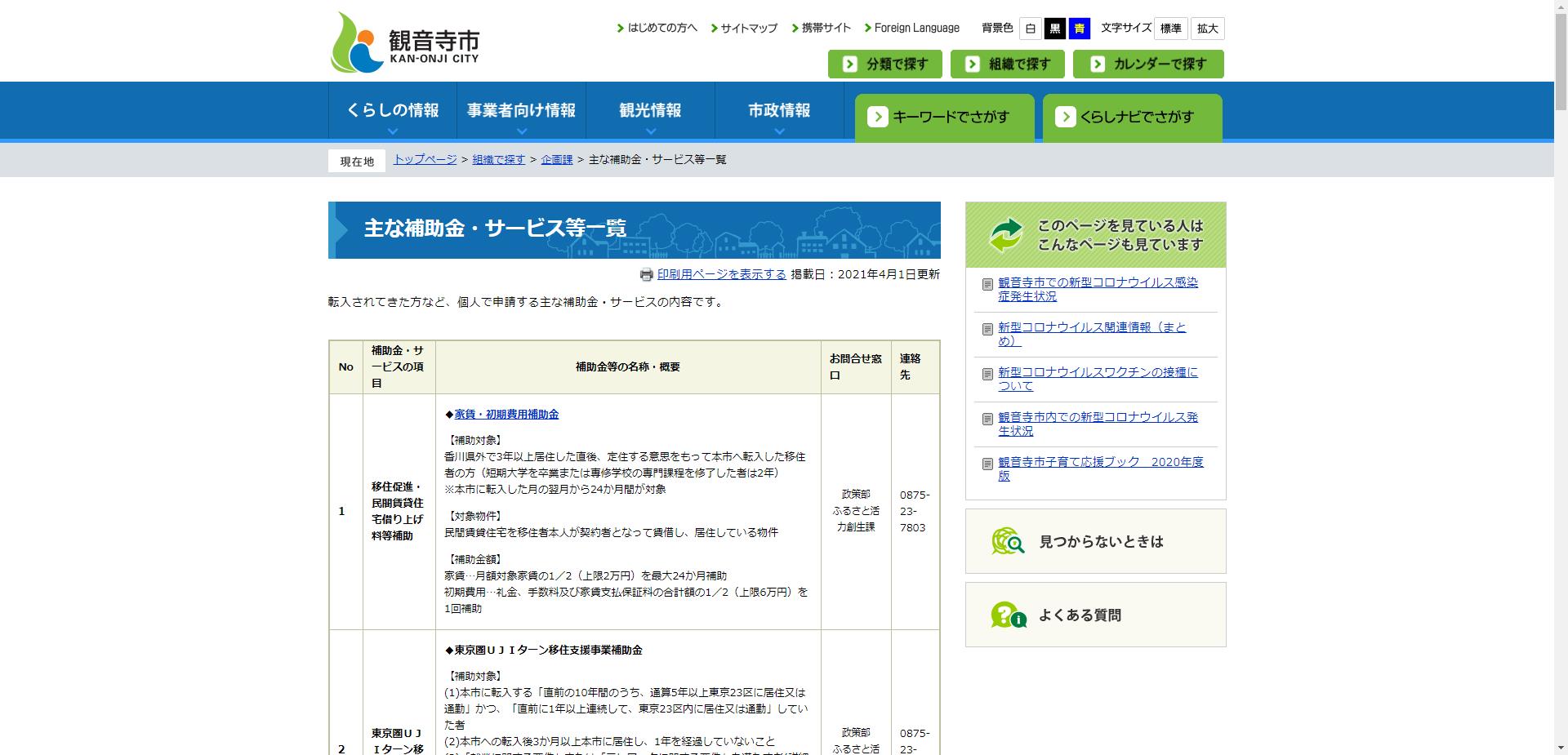Viewport: 1568px width, 755px height.
Task: Switch text size back to 標準
Action: point(1171,28)
